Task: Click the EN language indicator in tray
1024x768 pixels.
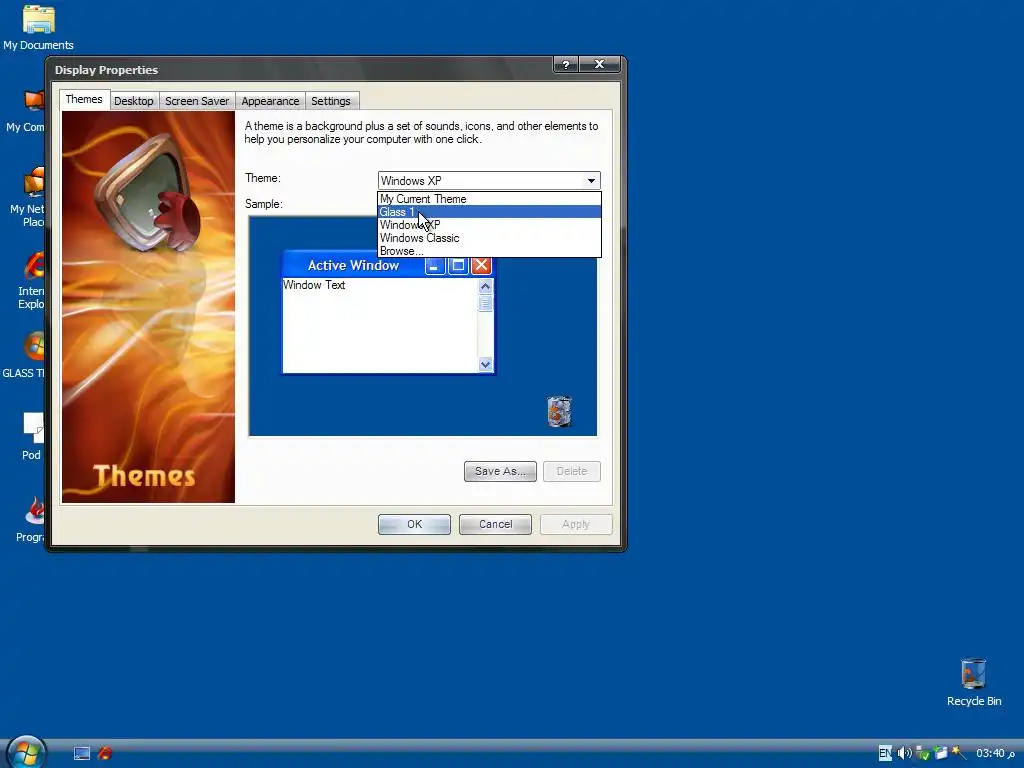Action: [x=885, y=754]
